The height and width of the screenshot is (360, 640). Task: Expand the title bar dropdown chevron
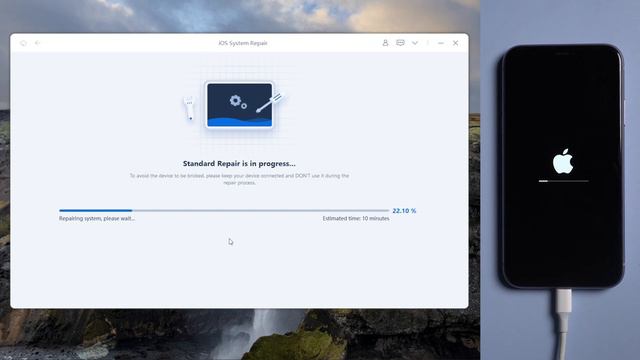point(415,43)
